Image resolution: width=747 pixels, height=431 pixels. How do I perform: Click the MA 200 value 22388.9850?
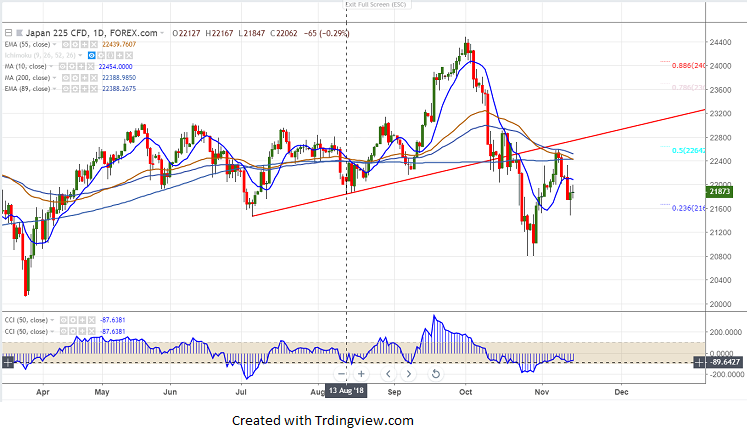pyautogui.click(x=119, y=78)
